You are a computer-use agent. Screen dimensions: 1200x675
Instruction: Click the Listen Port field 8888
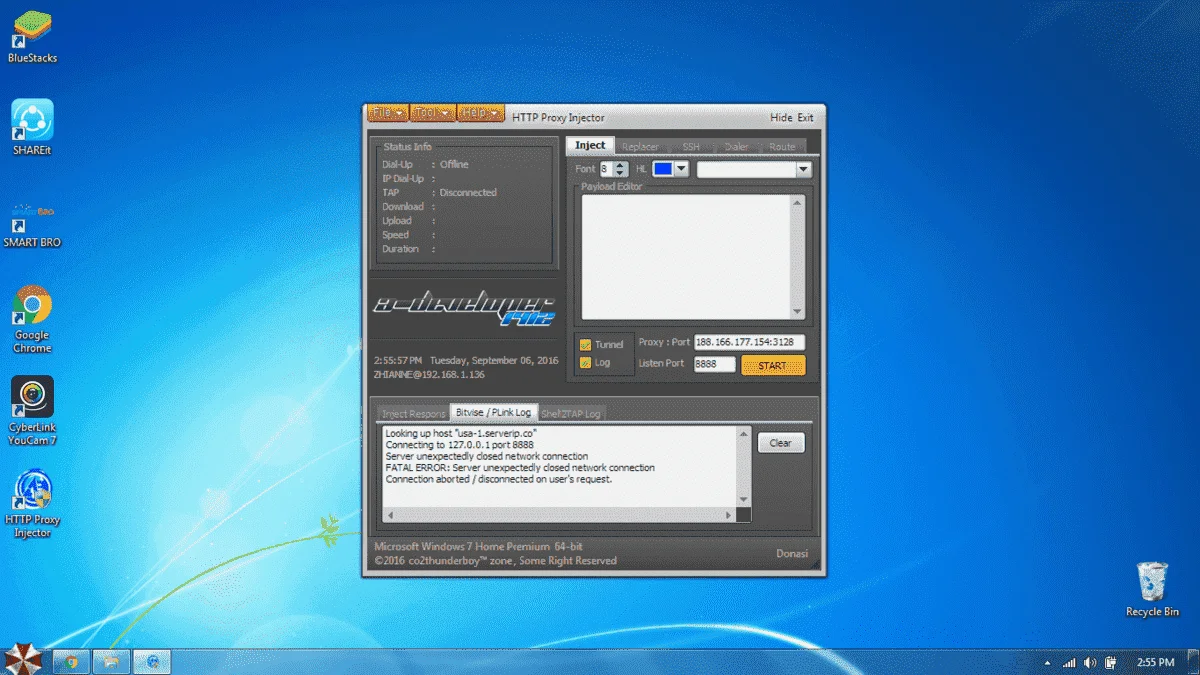pos(714,365)
